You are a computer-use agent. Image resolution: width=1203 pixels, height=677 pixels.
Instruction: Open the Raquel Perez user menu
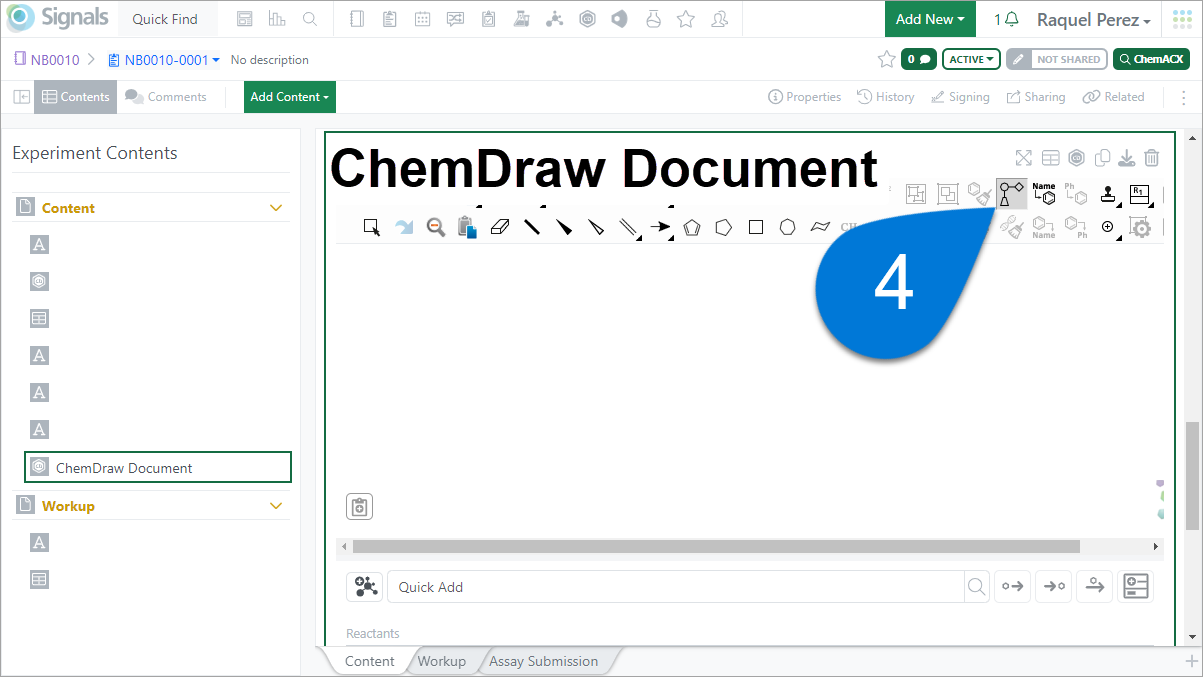(x=1093, y=20)
